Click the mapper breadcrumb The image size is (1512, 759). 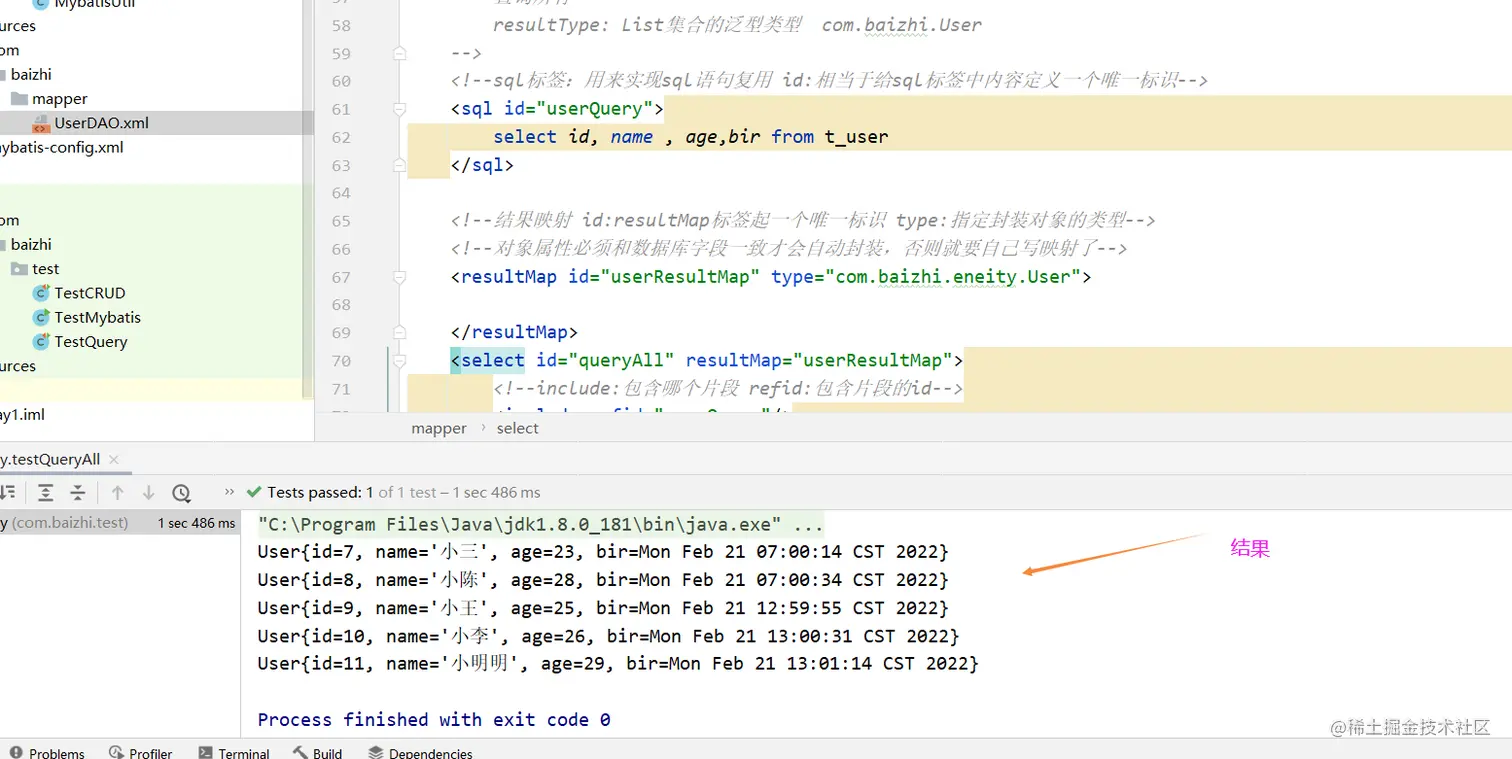(439, 428)
